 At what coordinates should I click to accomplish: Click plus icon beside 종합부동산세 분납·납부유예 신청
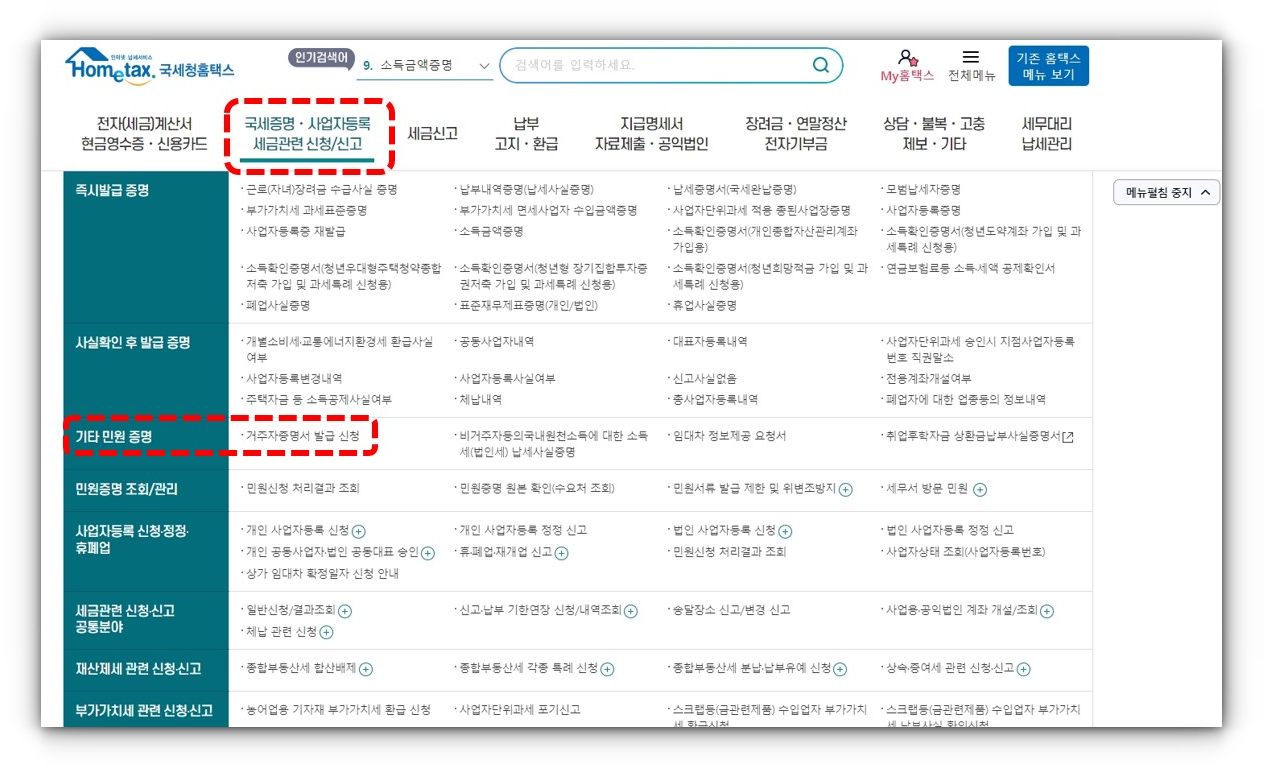841,669
